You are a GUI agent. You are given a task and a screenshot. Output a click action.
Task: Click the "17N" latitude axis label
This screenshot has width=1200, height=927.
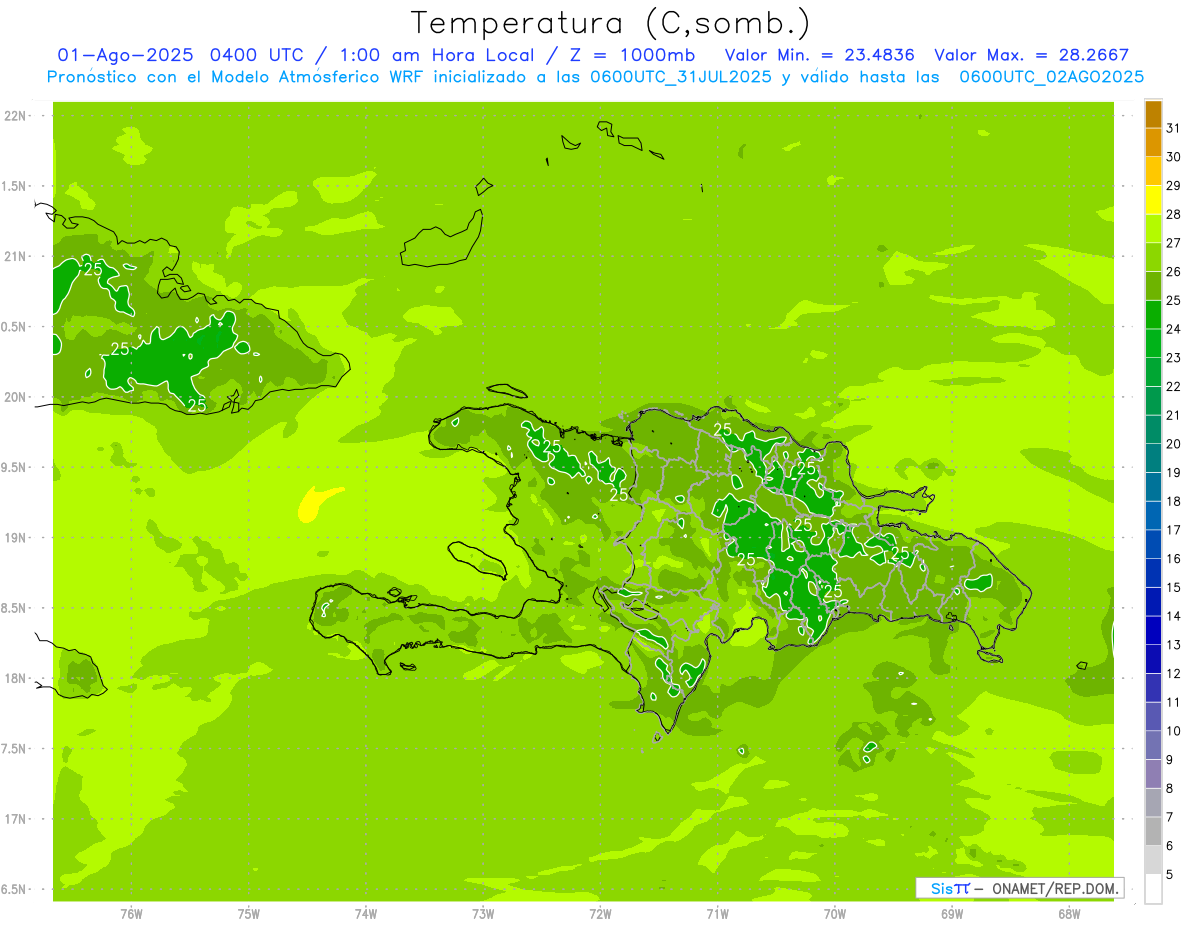coord(15,819)
